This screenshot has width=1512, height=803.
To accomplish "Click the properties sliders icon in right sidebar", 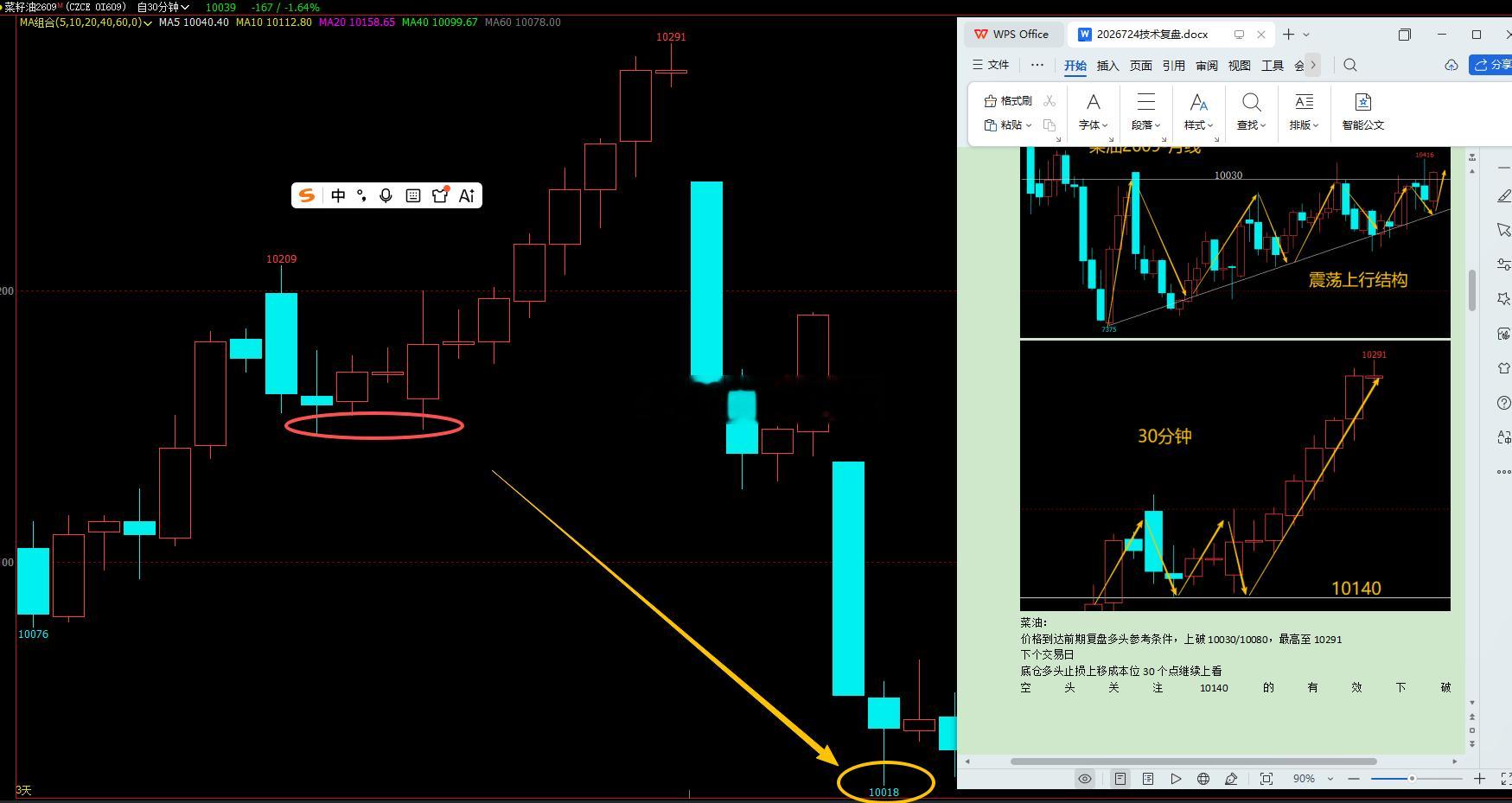I will (1504, 264).
